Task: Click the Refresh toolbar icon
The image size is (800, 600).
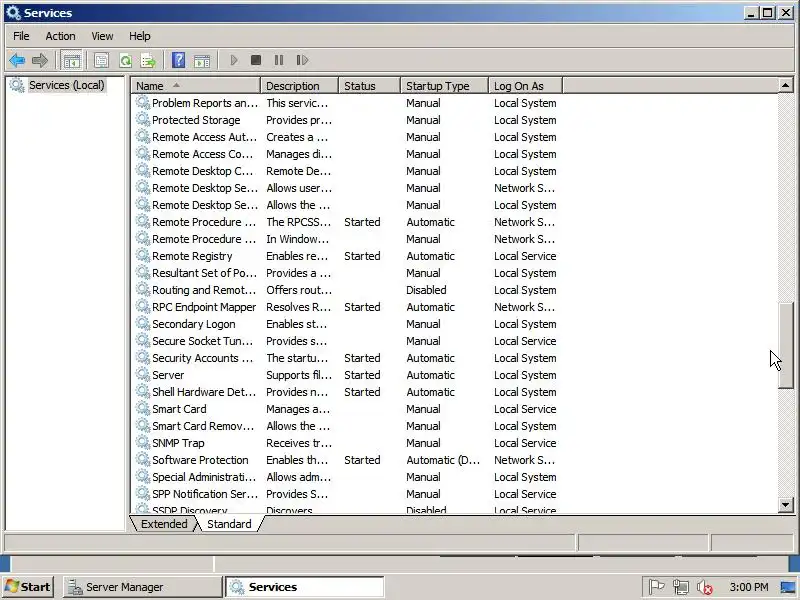Action: [x=125, y=60]
